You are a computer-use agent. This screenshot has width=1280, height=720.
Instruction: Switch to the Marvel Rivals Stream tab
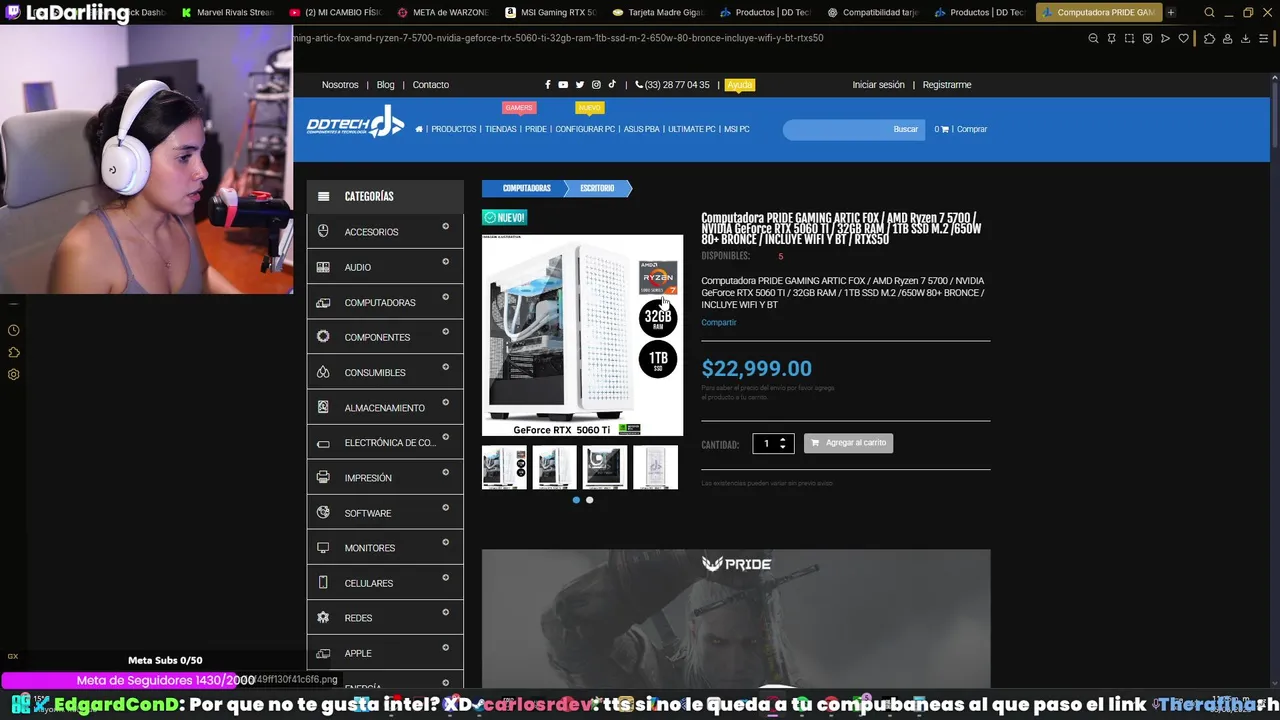click(x=226, y=12)
